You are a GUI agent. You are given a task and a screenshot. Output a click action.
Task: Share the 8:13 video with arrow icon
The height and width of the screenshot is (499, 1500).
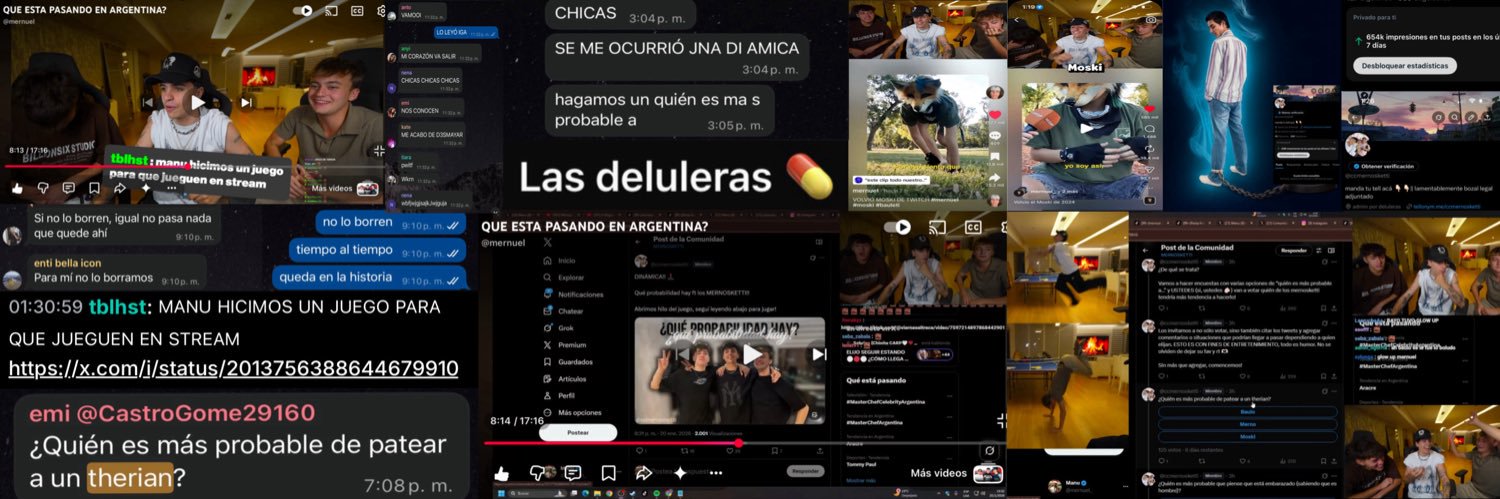(119, 188)
